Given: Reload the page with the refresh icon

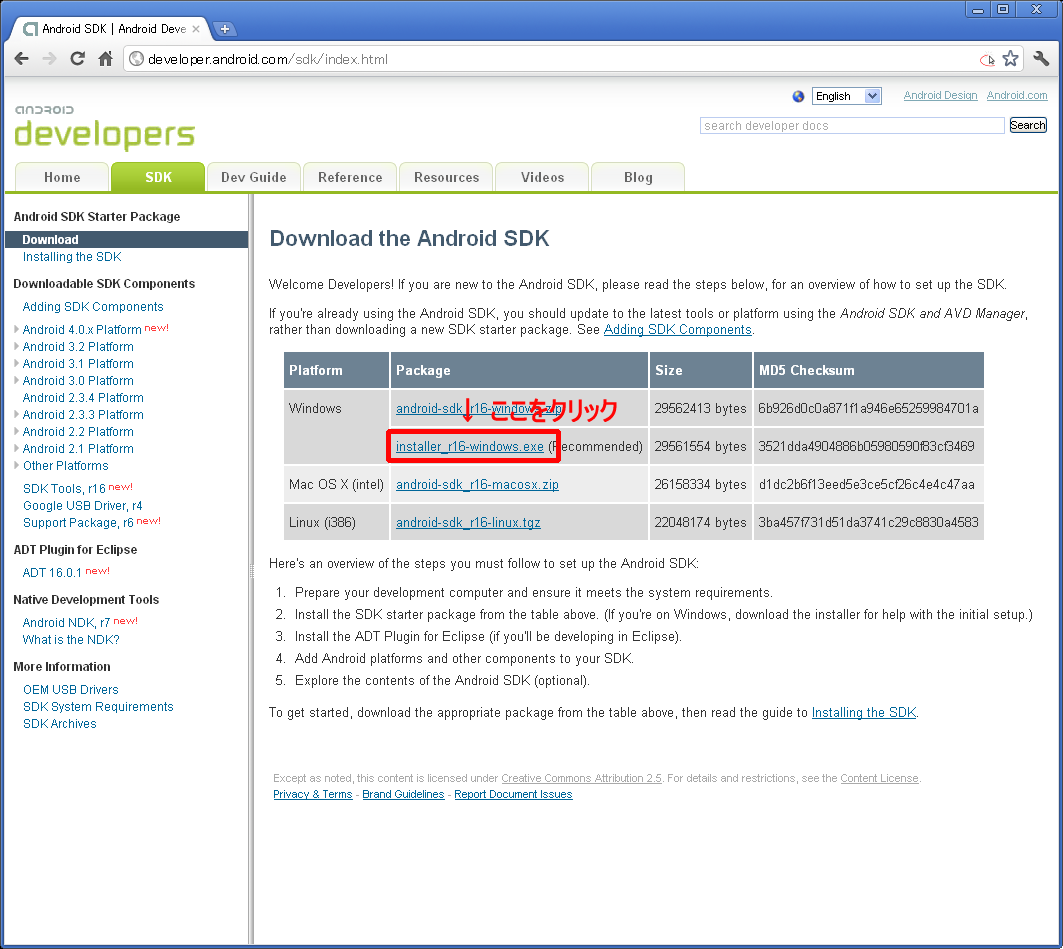Looking at the screenshot, I should (77, 59).
